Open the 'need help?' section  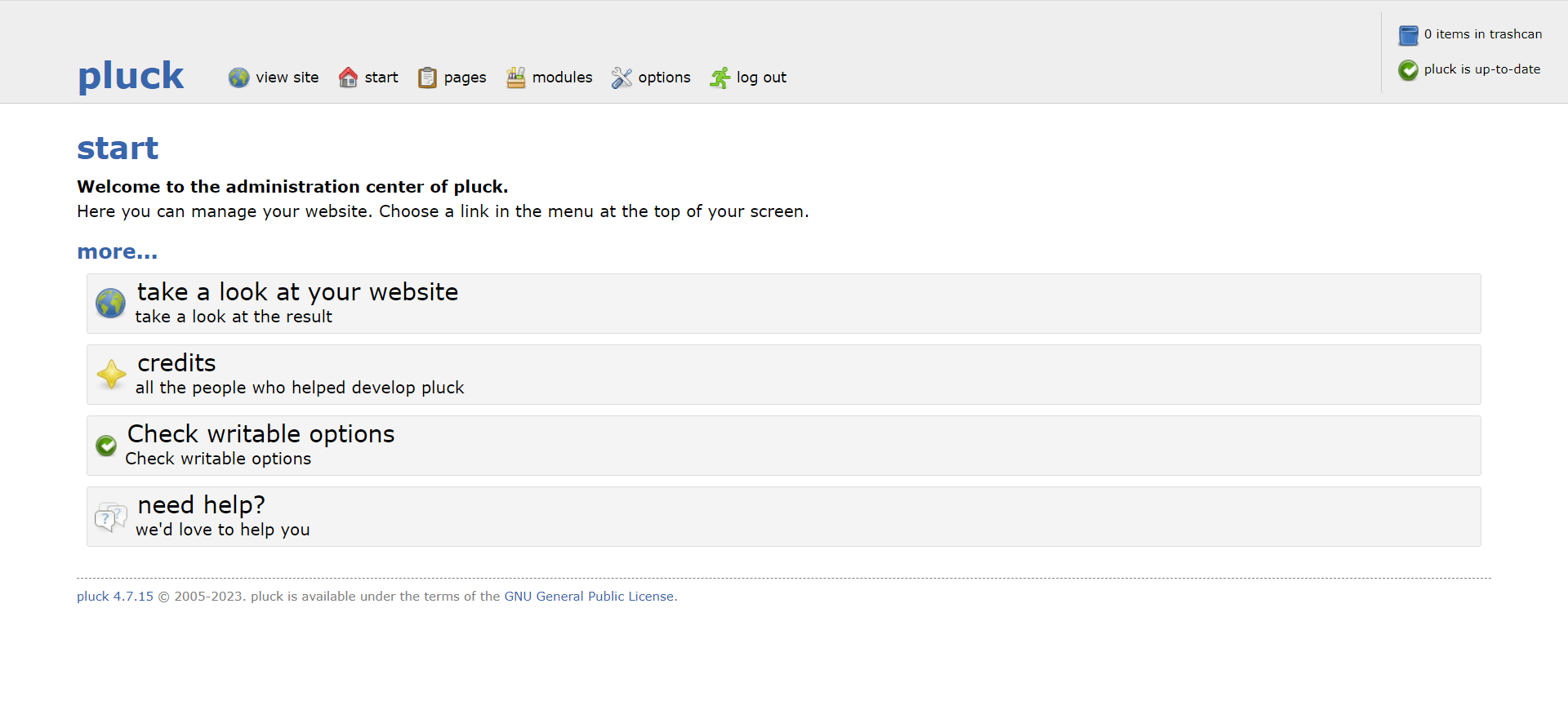tap(201, 505)
